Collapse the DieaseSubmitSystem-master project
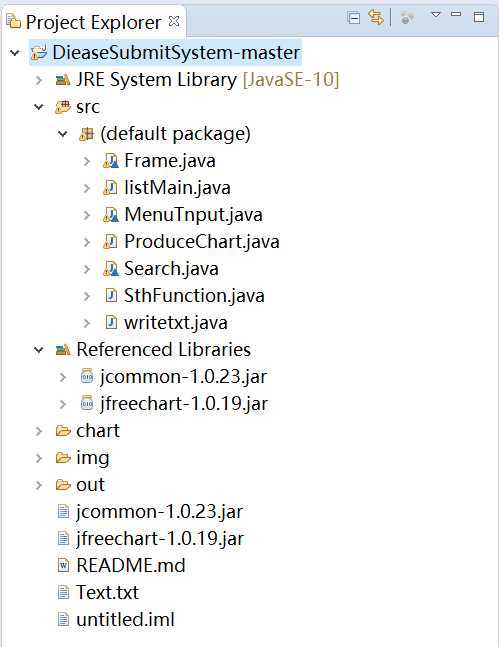Viewport: 499px width, 647px height. click(15, 53)
